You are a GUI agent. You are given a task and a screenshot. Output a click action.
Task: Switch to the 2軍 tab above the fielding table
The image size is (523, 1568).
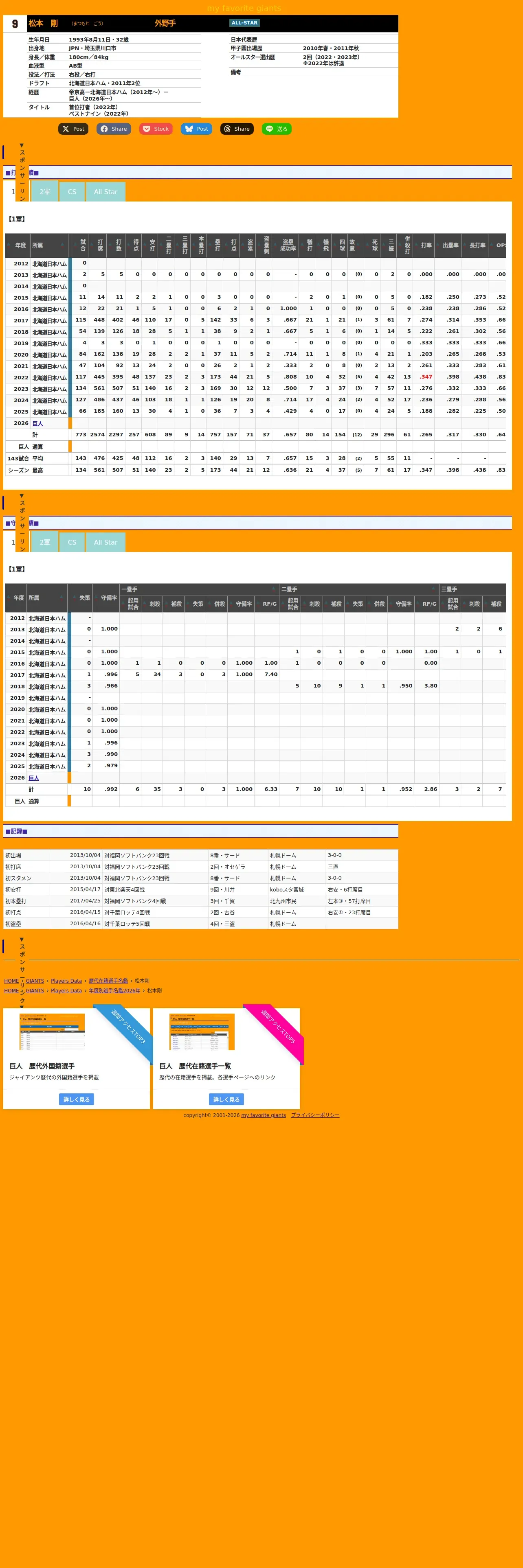pyautogui.click(x=44, y=542)
